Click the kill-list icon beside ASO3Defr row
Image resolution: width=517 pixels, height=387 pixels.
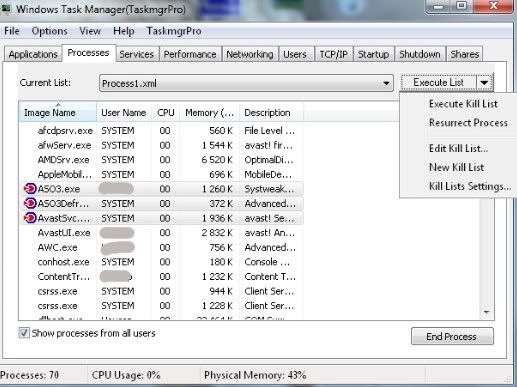[x=30, y=203]
